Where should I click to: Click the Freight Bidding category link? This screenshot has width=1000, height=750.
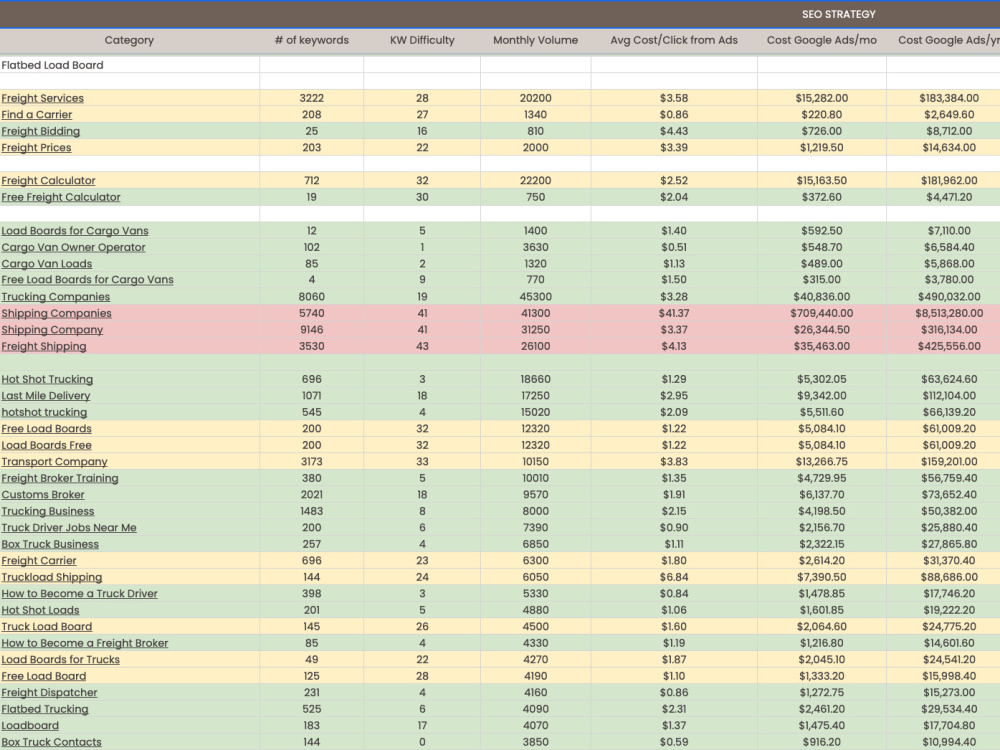[x=40, y=131]
